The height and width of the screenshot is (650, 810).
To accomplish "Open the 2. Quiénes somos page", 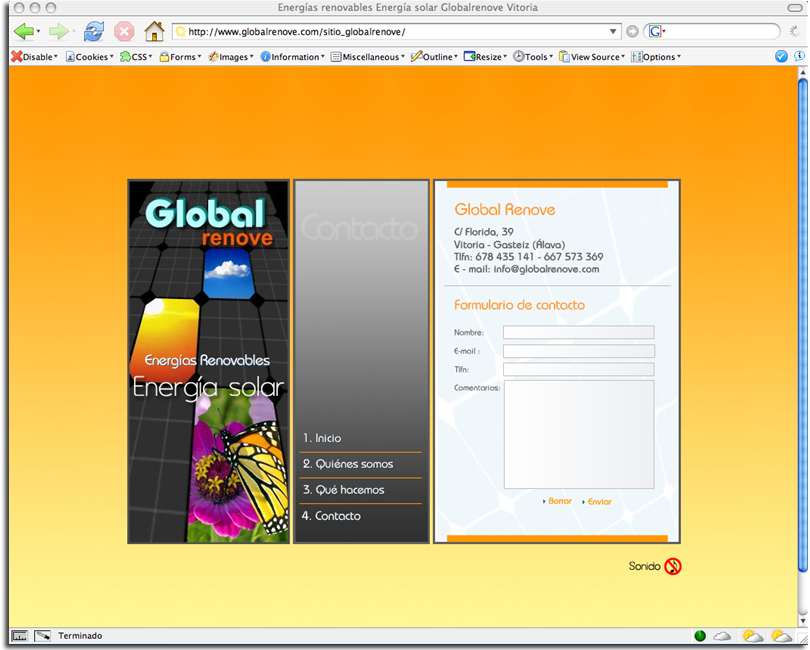I will point(348,464).
